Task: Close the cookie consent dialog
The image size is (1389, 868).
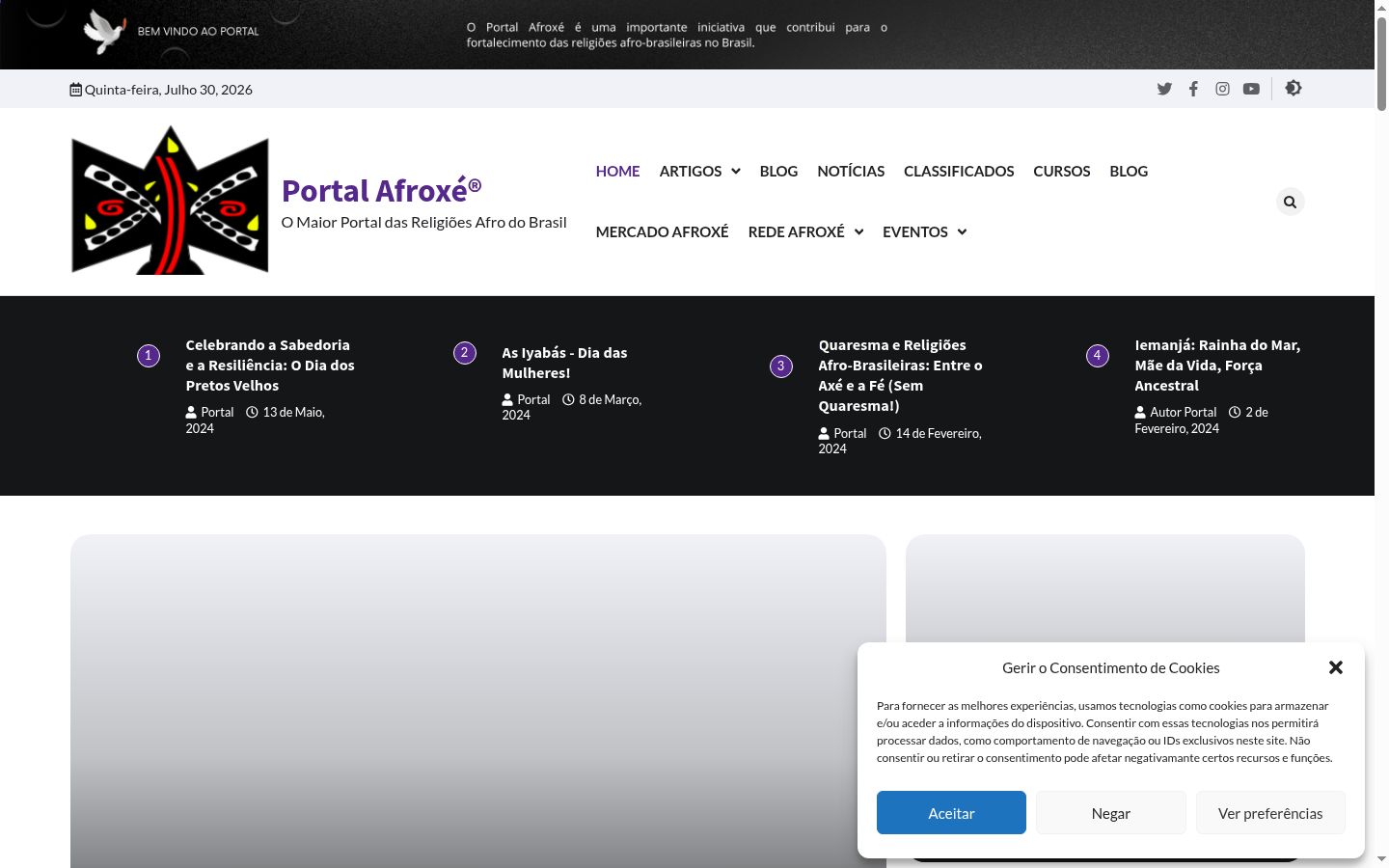Action: click(x=1335, y=667)
